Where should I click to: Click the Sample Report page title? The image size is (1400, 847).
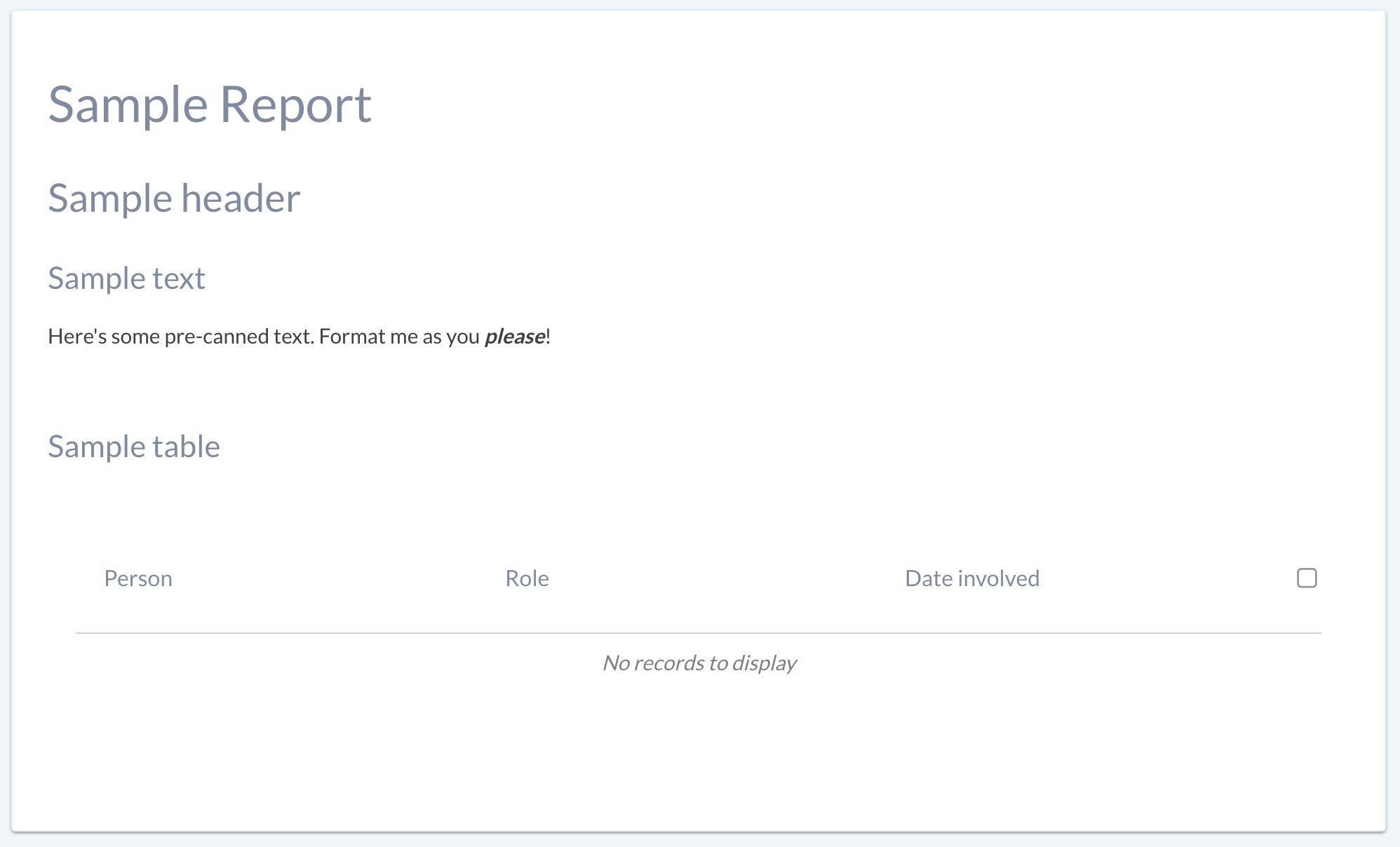(x=210, y=105)
